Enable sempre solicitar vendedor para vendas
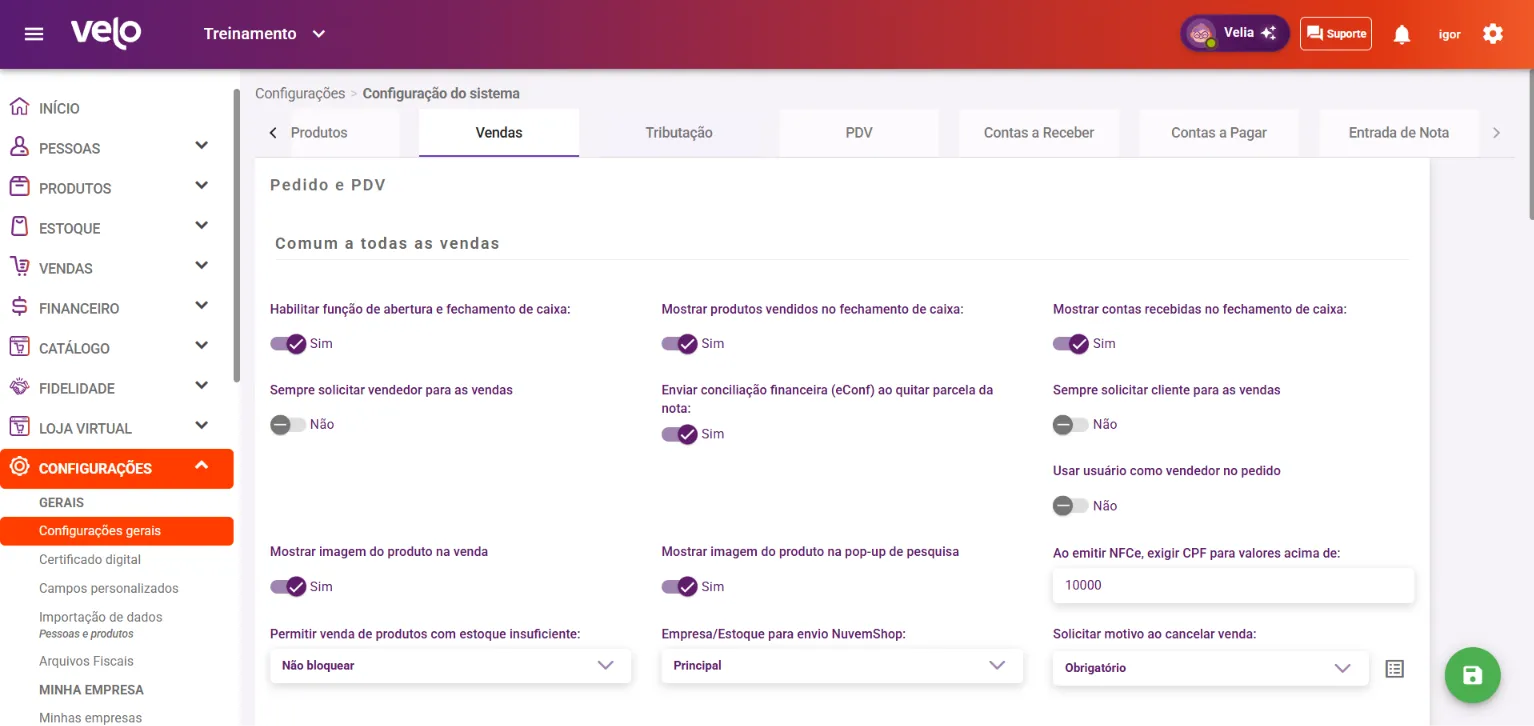1534x726 pixels. pos(288,425)
